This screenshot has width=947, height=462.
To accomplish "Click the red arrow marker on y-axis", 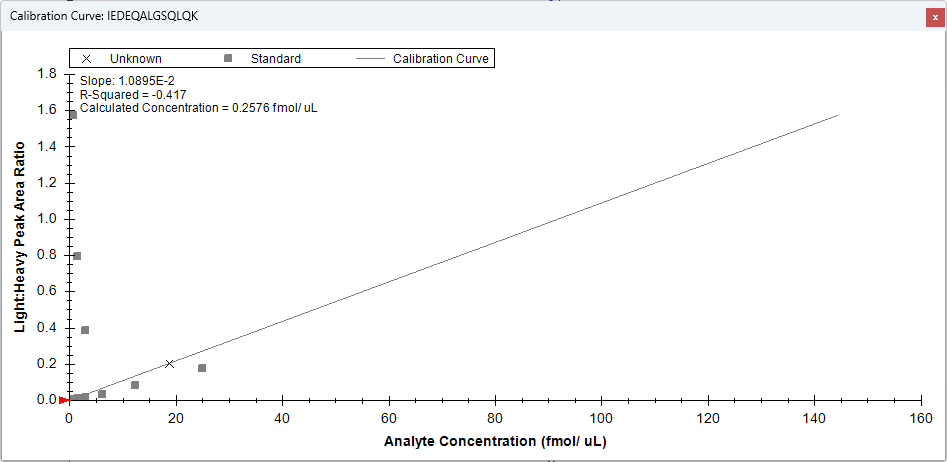I will (64, 400).
